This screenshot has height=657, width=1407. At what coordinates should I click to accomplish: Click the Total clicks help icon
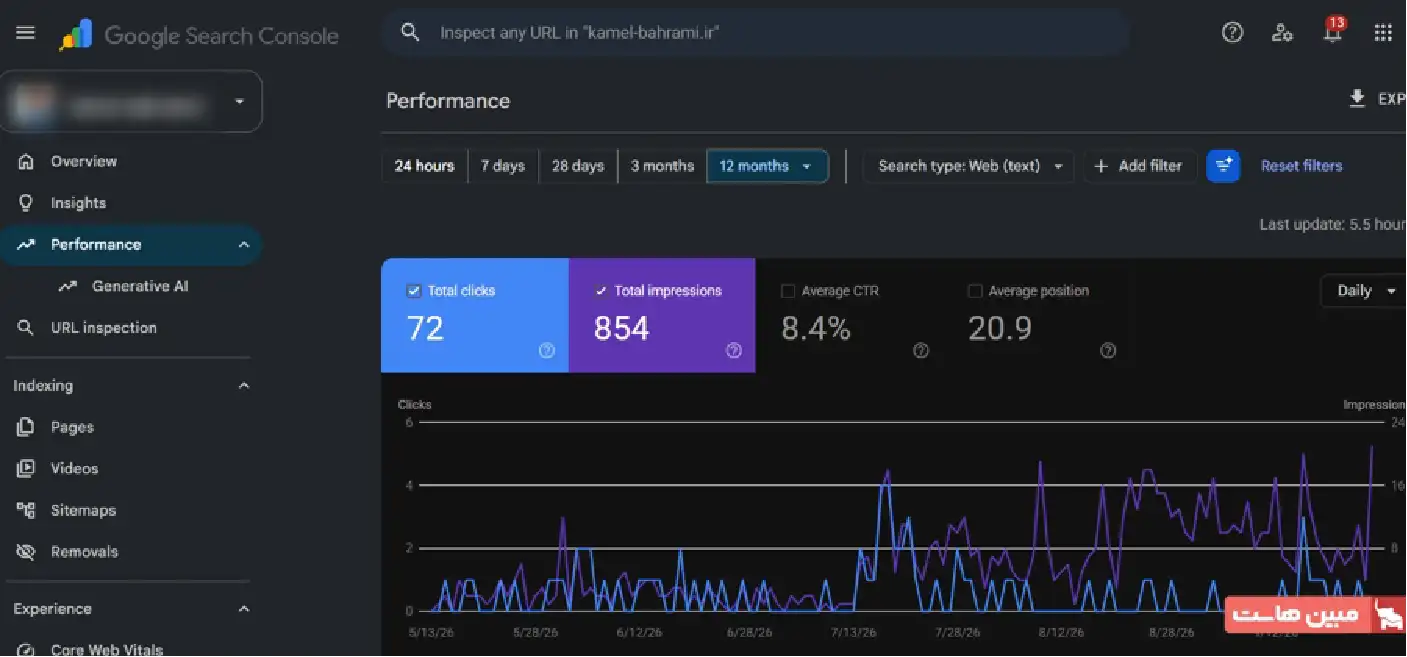pos(547,350)
